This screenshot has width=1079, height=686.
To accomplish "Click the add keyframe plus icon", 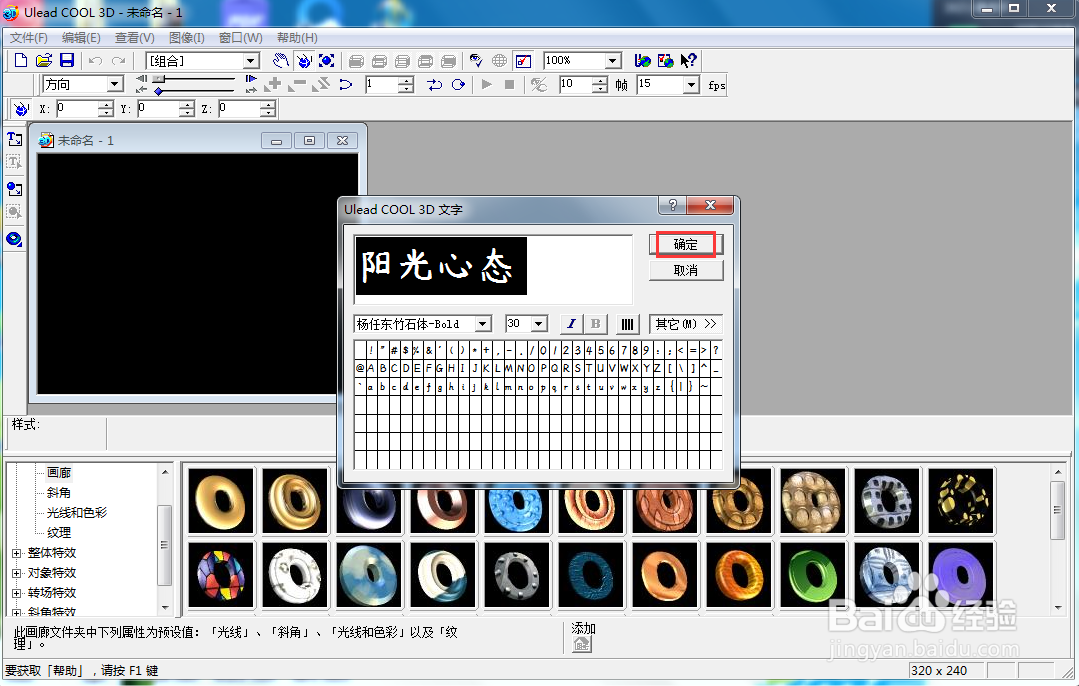I will [x=273, y=85].
